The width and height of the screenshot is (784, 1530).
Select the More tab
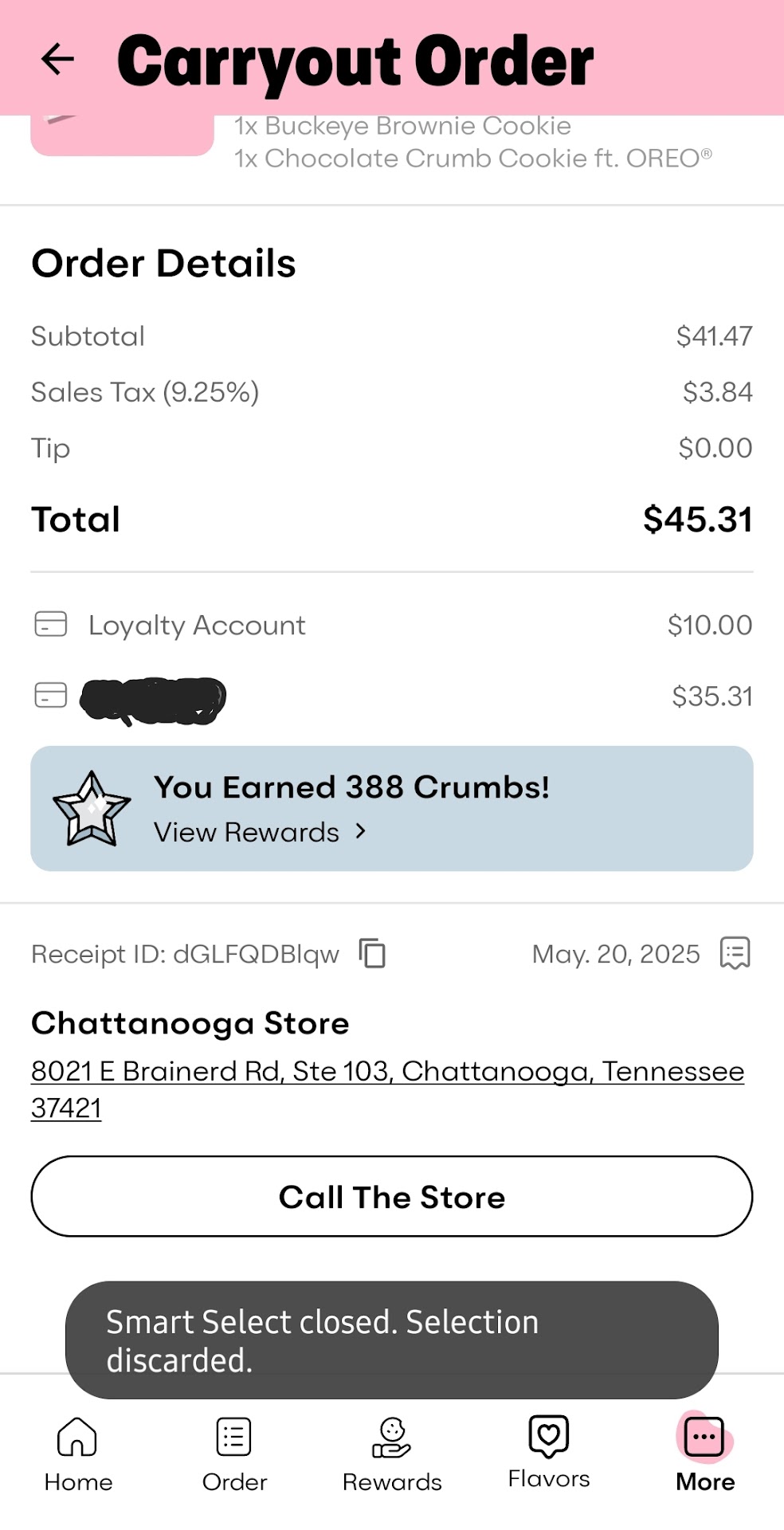(705, 1453)
